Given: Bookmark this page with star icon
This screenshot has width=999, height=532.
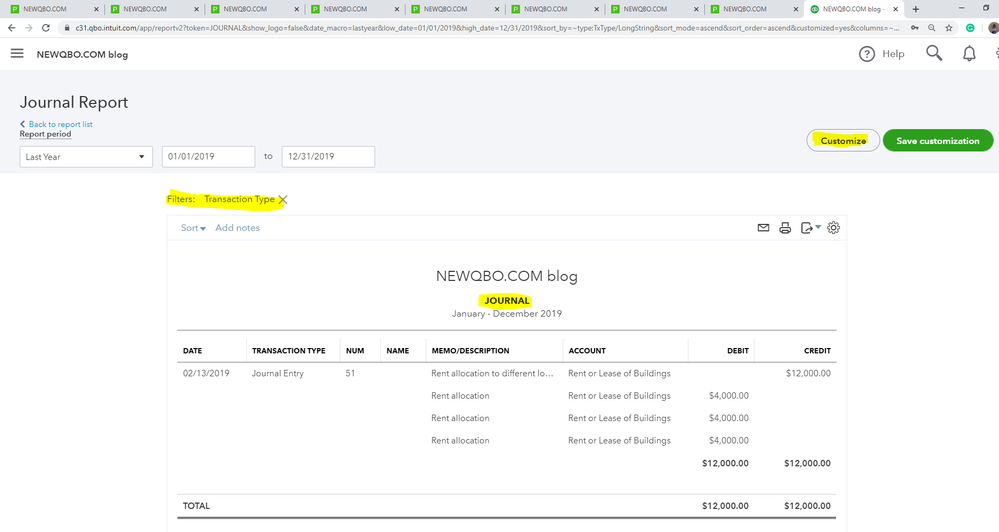Looking at the screenshot, I should (x=949, y=28).
